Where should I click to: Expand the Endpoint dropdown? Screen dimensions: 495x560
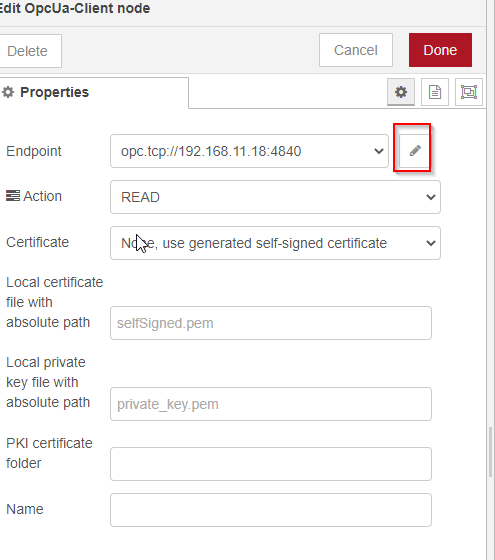click(249, 151)
